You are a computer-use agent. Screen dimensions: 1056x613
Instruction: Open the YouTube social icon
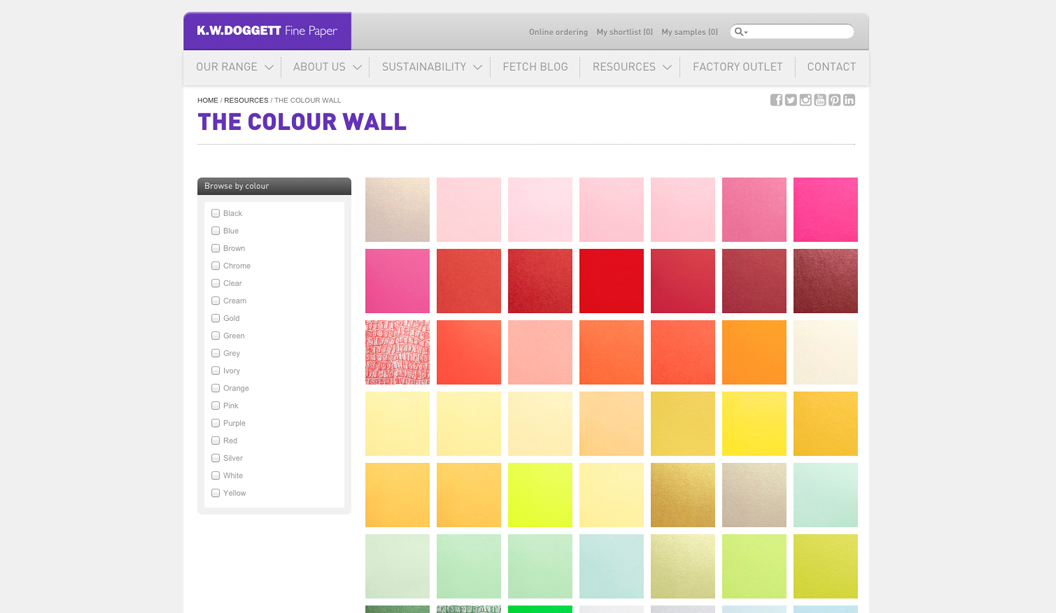pyautogui.click(x=820, y=100)
